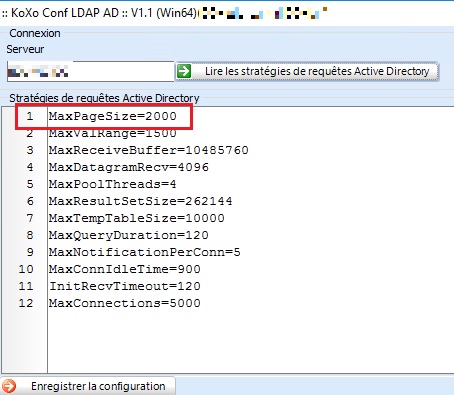Select the MaxResultSetSize=262144 line
The height and width of the screenshot is (395, 454).
pyautogui.click(x=141, y=201)
